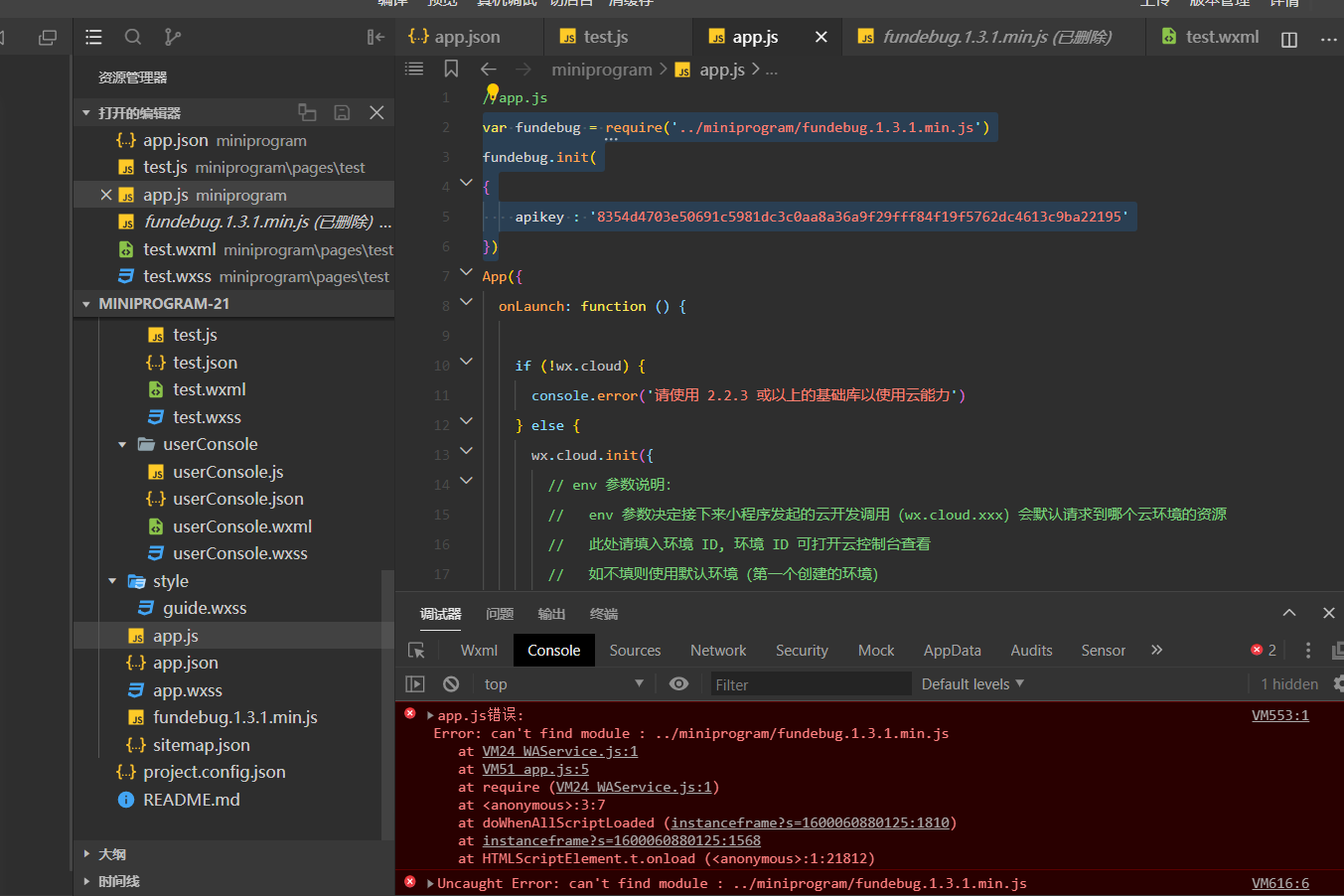
Task: Open fundebug.1.3.1.min.js in file tree
Action: point(235,717)
